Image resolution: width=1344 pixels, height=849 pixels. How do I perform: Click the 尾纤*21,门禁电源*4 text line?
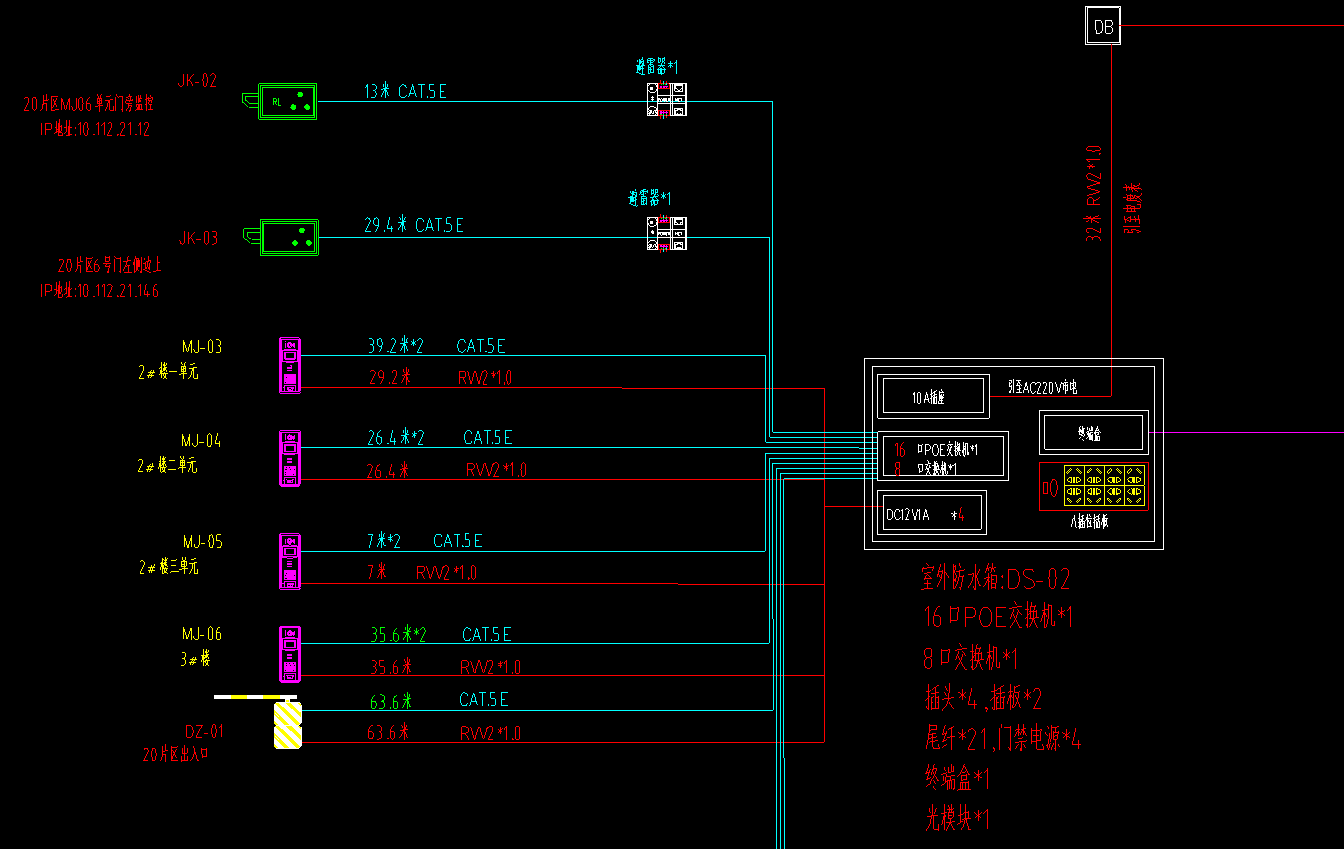point(1003,740)
